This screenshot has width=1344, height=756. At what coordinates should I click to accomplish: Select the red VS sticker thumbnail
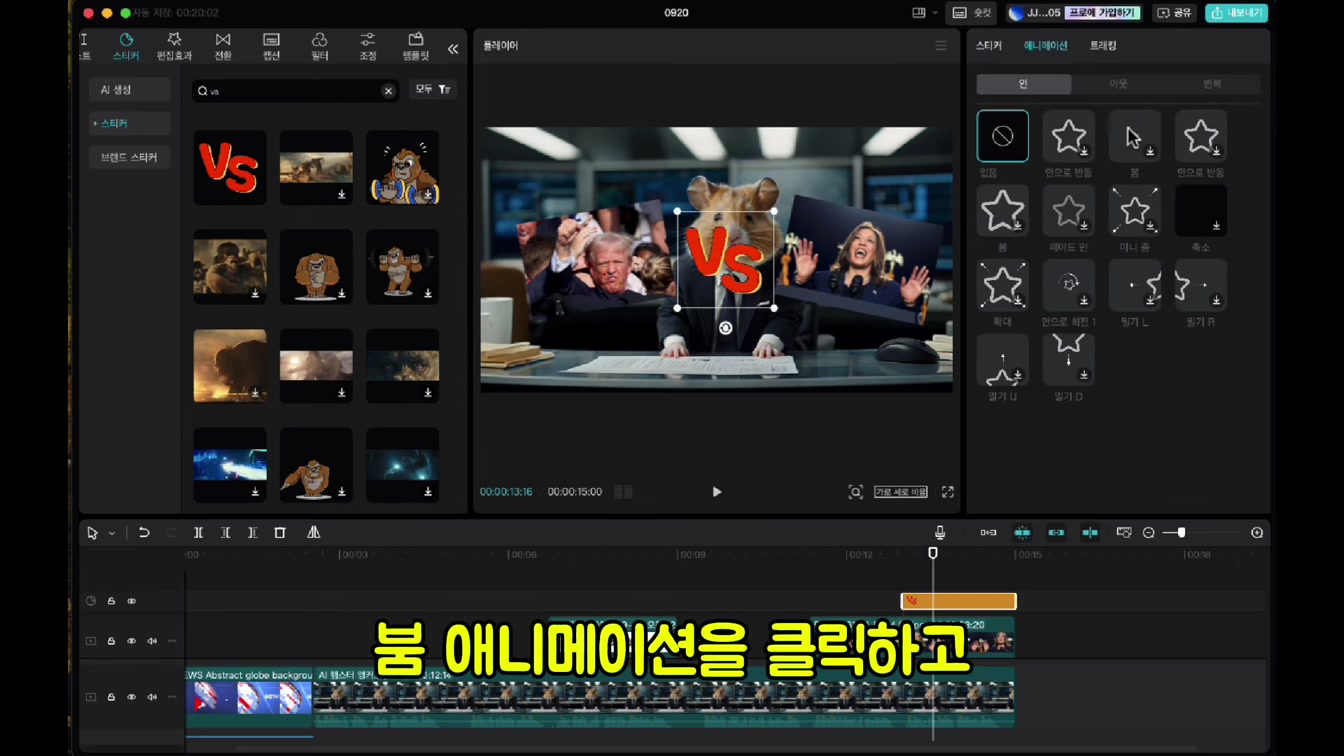230,167
